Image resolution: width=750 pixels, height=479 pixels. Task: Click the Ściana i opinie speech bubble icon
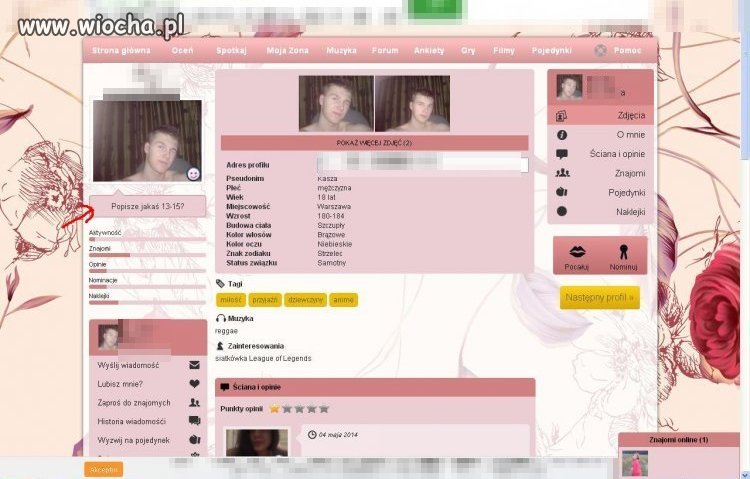point(562,154)
